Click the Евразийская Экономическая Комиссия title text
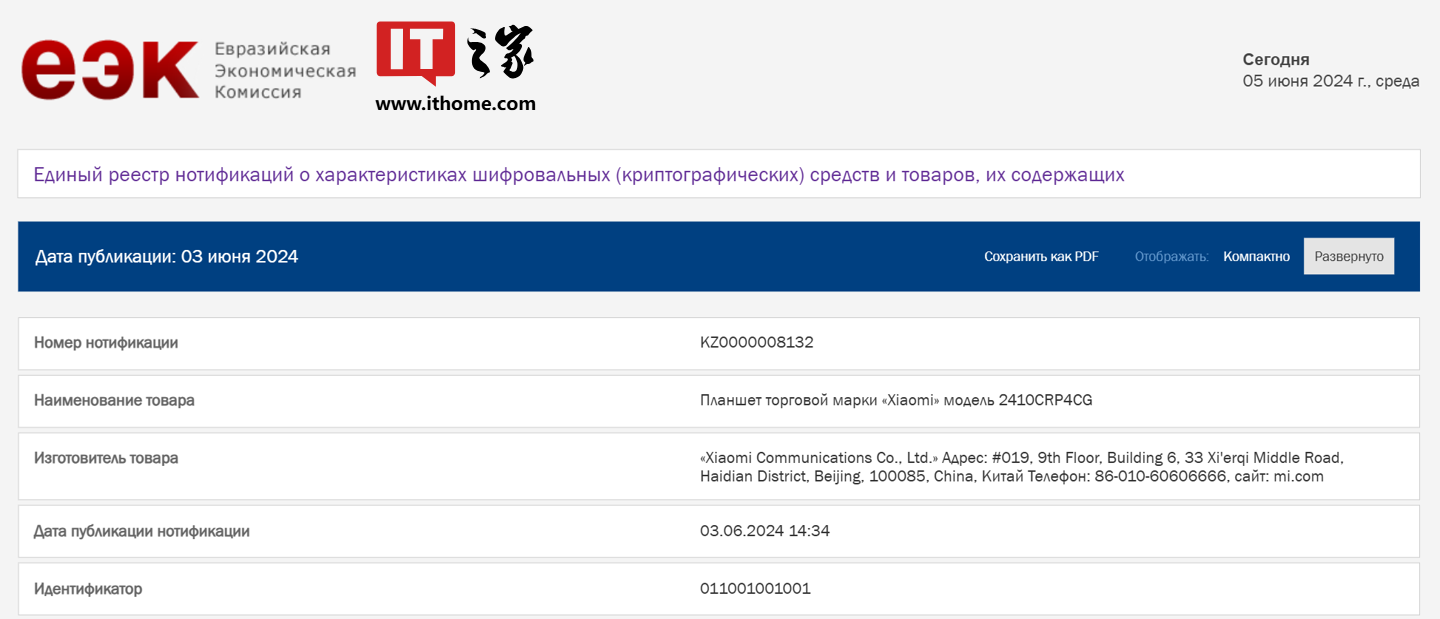The height and width of the screenshot is (619, 1440). click(285, 70)
